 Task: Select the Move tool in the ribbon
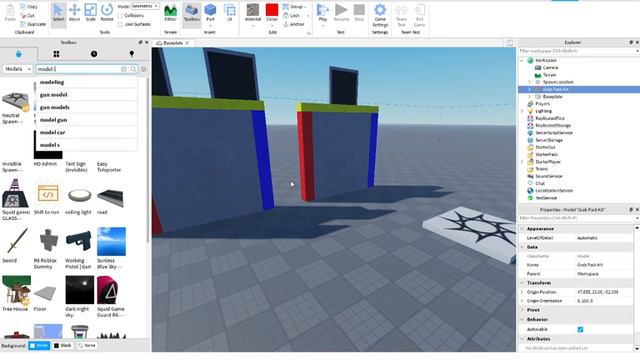tap(74, 13)
